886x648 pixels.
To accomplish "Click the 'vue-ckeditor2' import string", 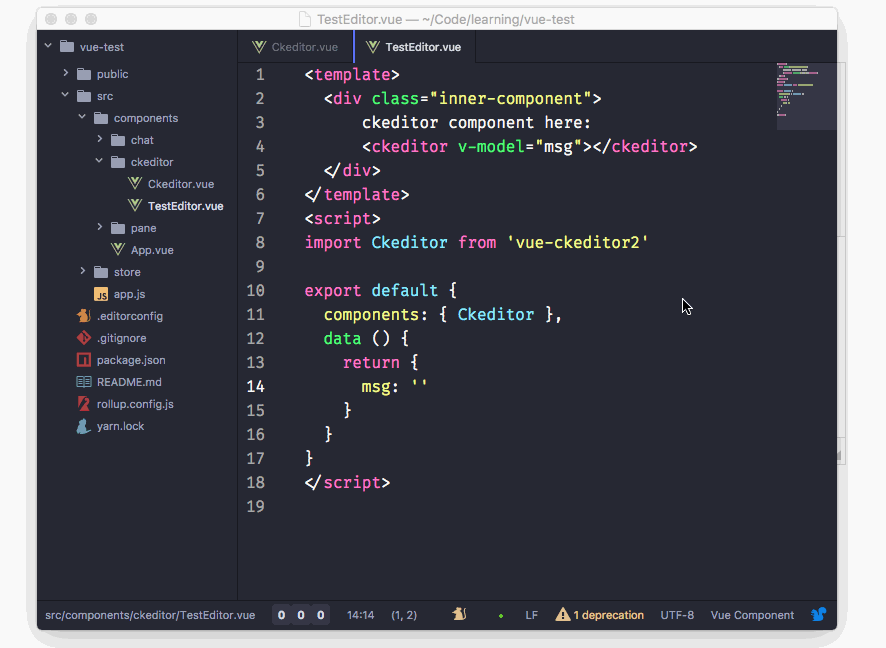I will coord(577,242).
